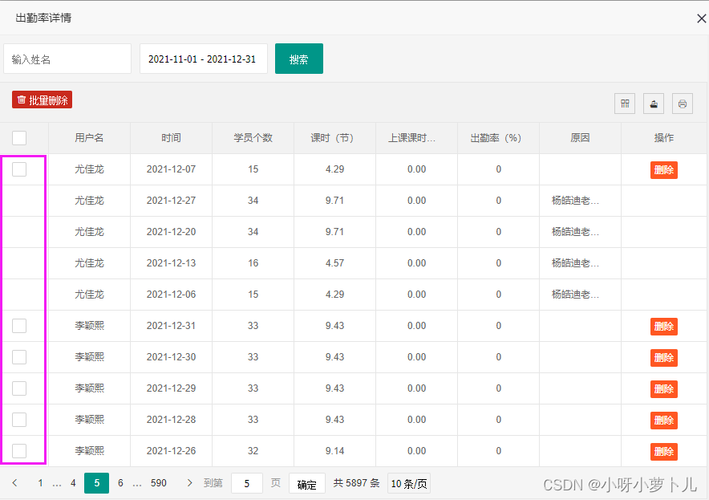Delete the 李颖熙 2021-12-31 record
709x500 pixels.
point(664,326)
